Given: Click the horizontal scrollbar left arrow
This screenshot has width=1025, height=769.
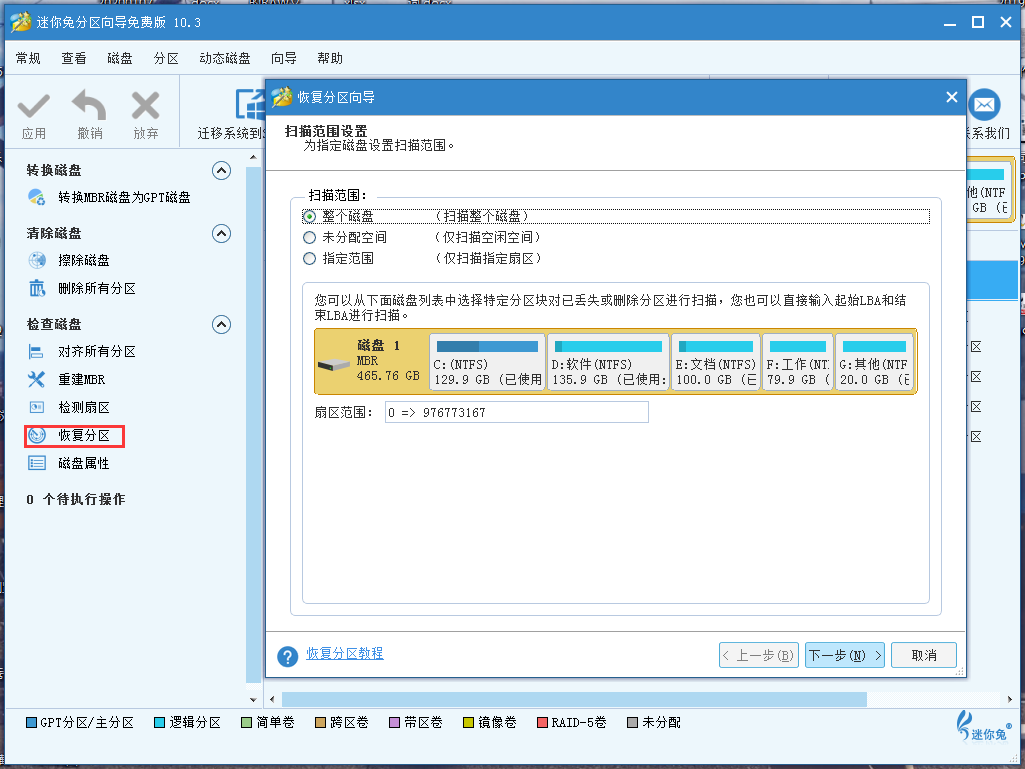Looking at the screenshot, I should (x=273, y=700).
